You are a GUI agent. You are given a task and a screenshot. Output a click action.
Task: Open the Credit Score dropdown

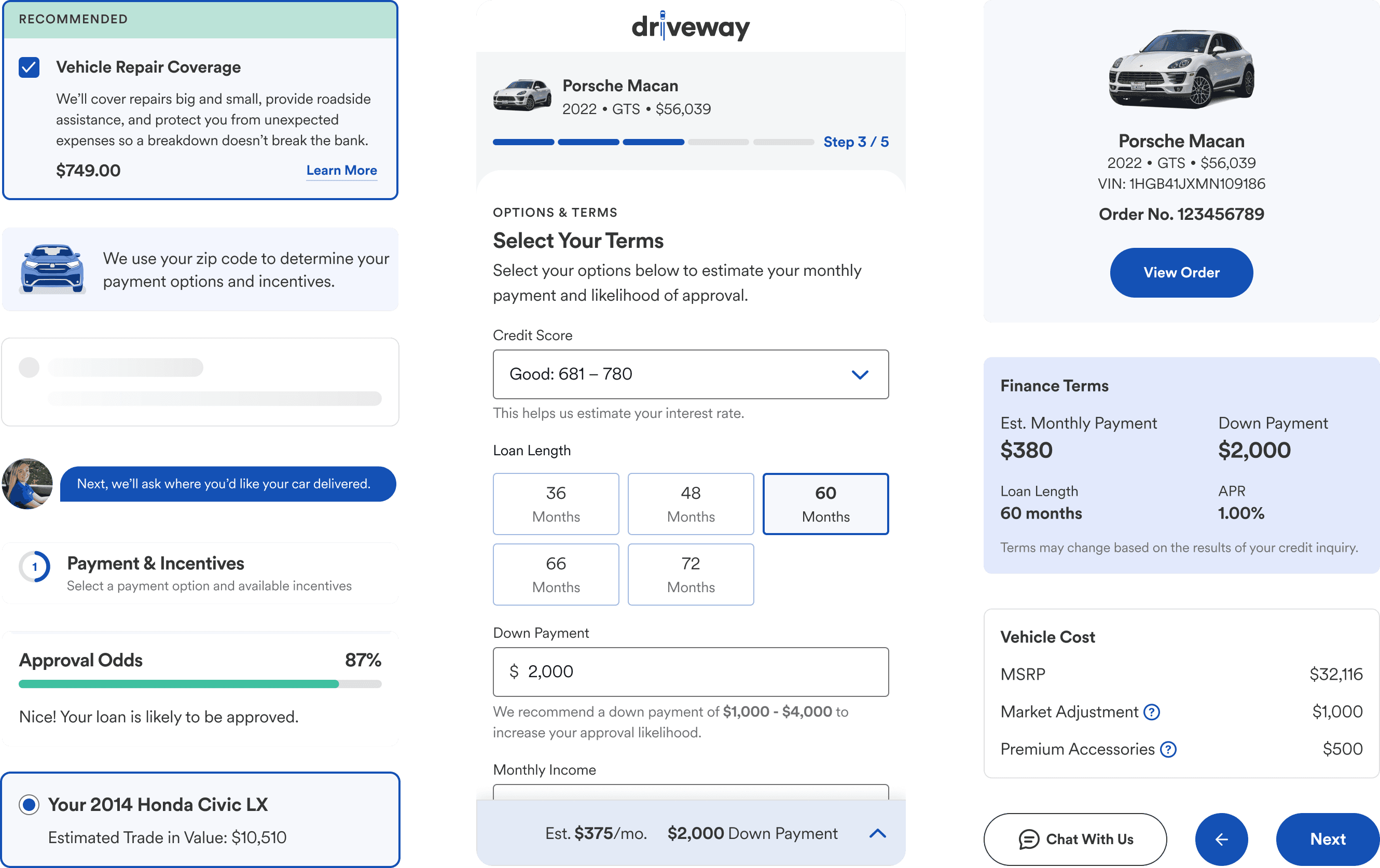690,374
